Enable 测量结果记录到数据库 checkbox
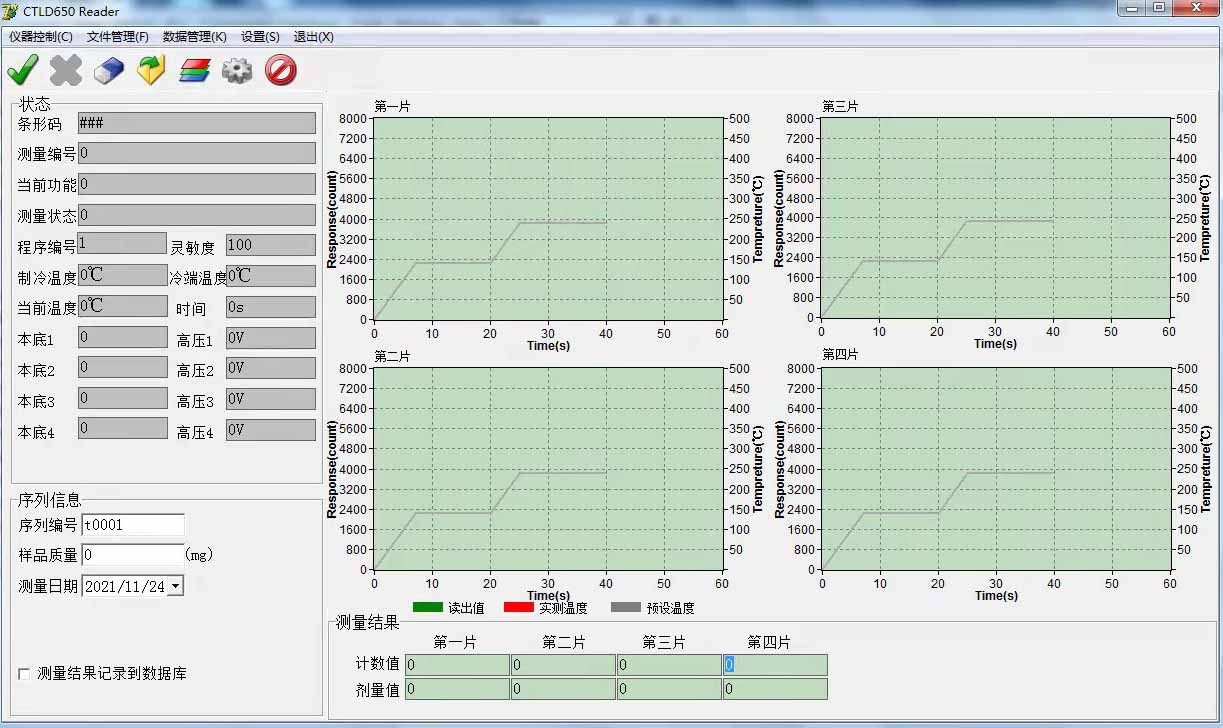Image resolution: width=1223 pixels, height=728 pixels. (x=24, y=674)
